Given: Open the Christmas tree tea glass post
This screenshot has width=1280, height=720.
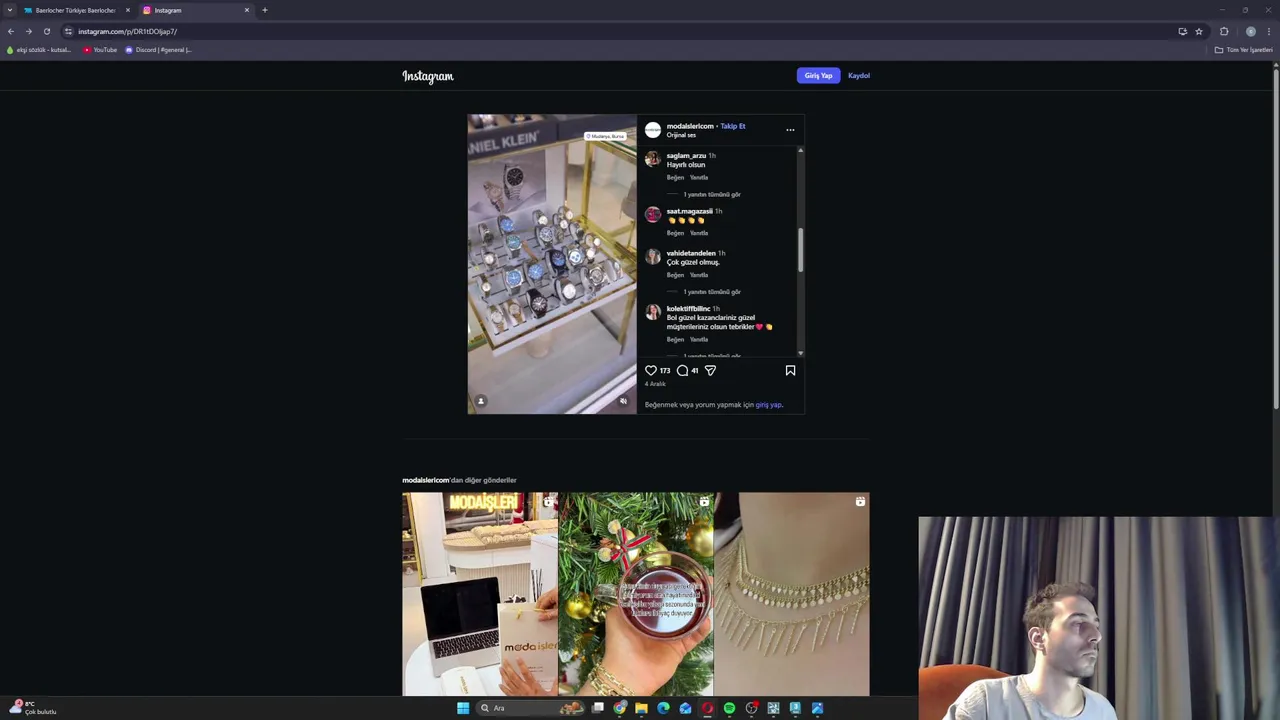Looking at the screenshot, I should point(636,594).
